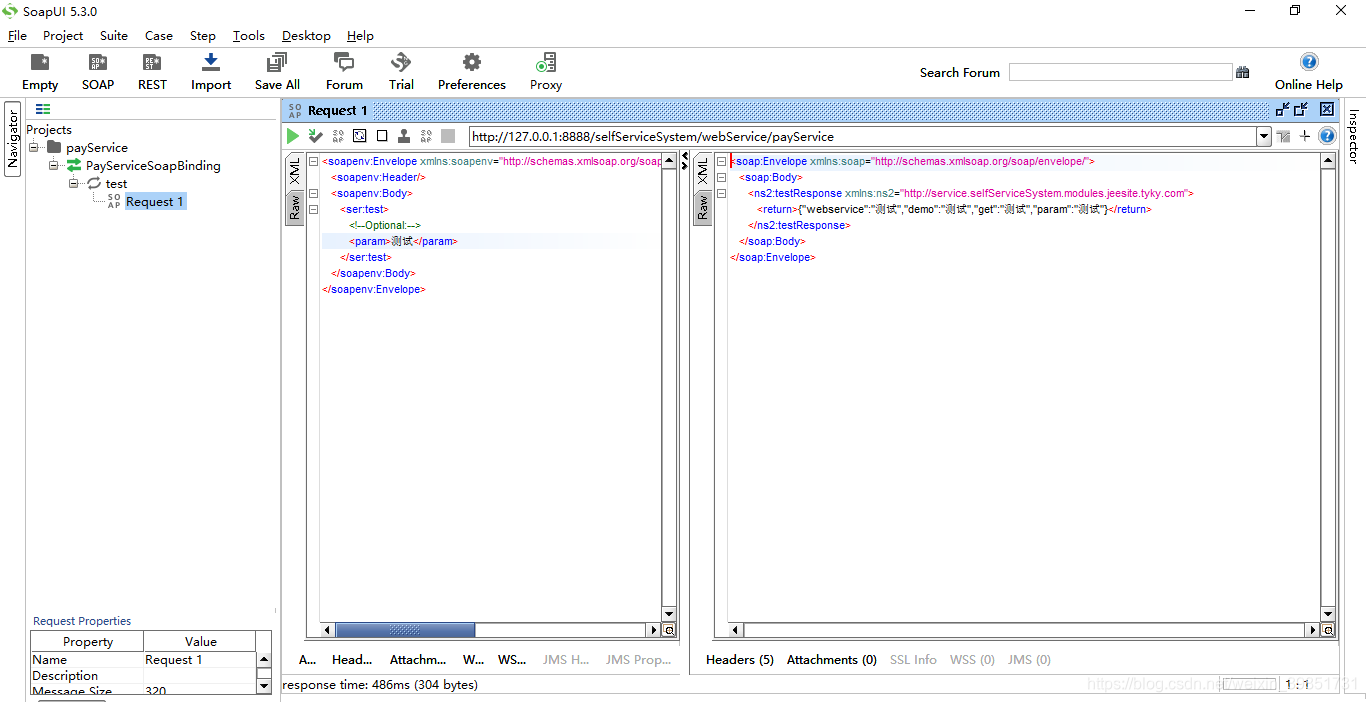Click the grey cancel request square

448,136
